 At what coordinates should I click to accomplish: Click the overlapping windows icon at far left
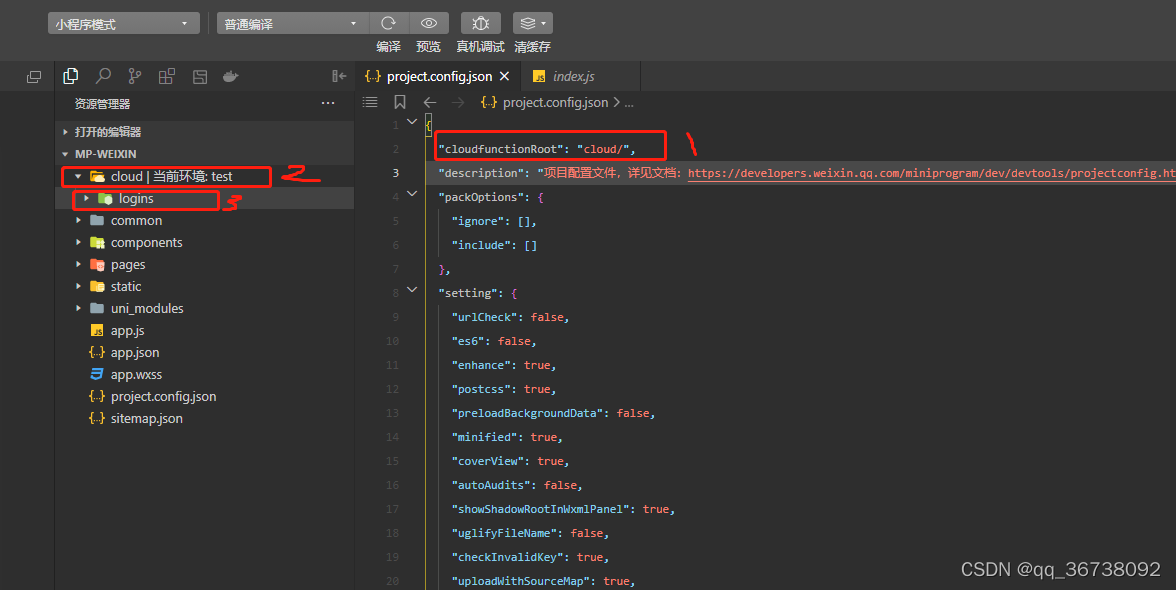(34, 76)
